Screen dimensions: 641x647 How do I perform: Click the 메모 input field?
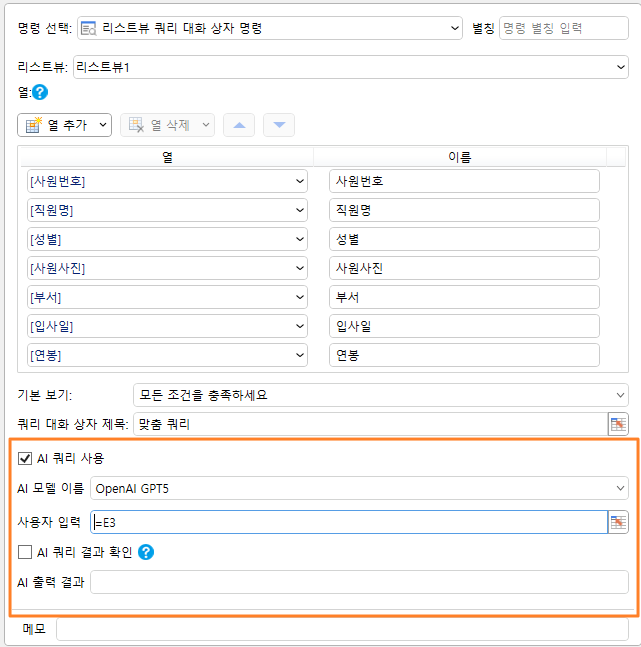pos(342,629)
